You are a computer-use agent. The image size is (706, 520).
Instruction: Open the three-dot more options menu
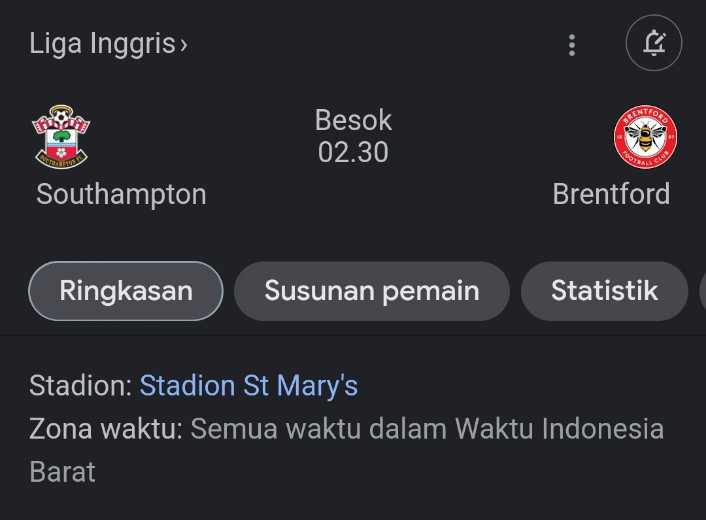[572, 45]
